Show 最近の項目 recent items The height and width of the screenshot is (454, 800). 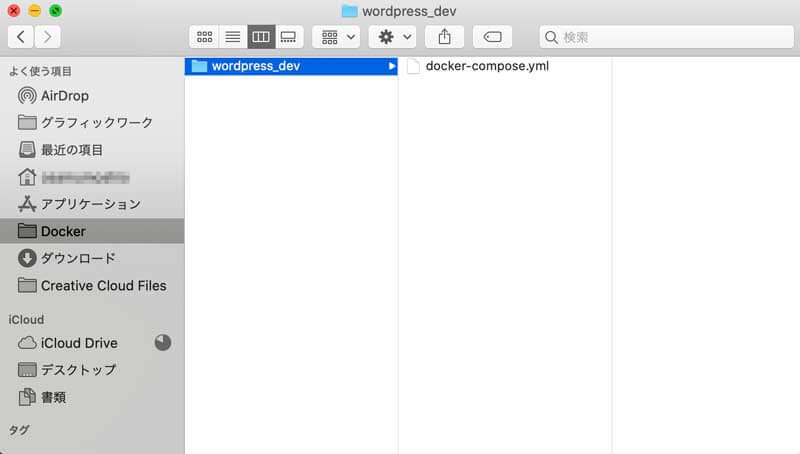click(x=71, y=150)
